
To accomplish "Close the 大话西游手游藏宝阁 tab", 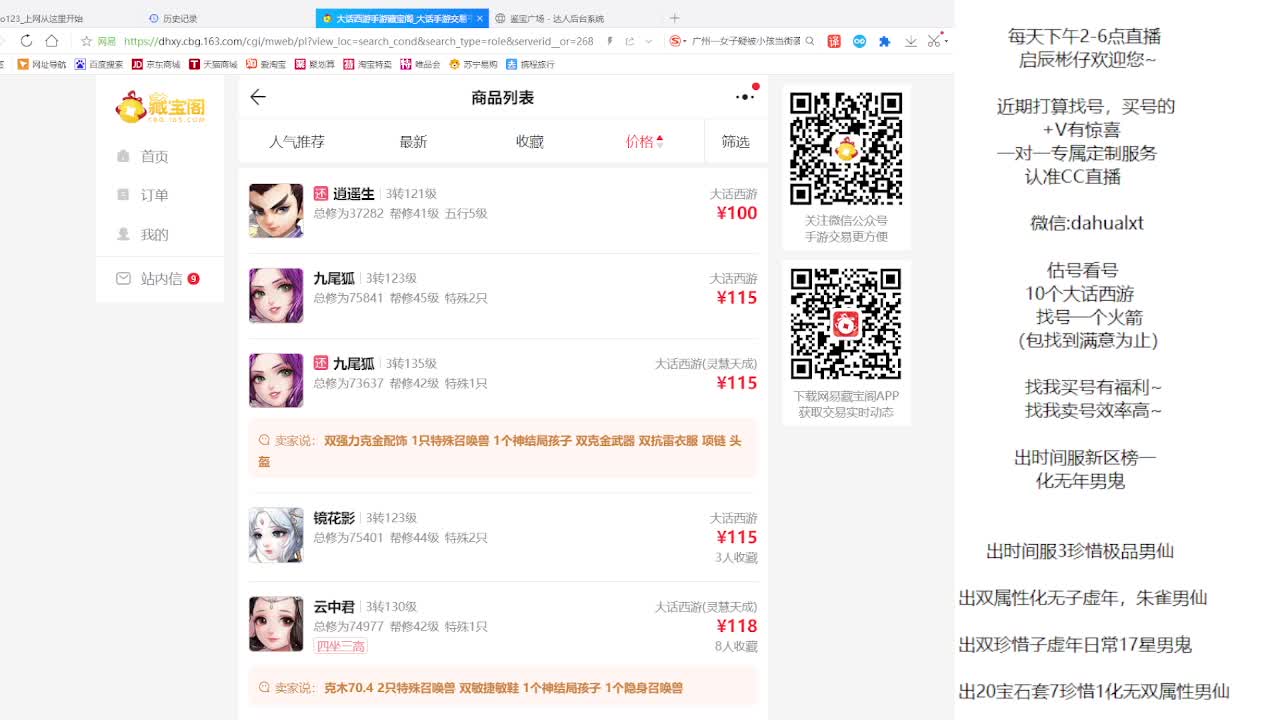I will click(x=480, y=18).
